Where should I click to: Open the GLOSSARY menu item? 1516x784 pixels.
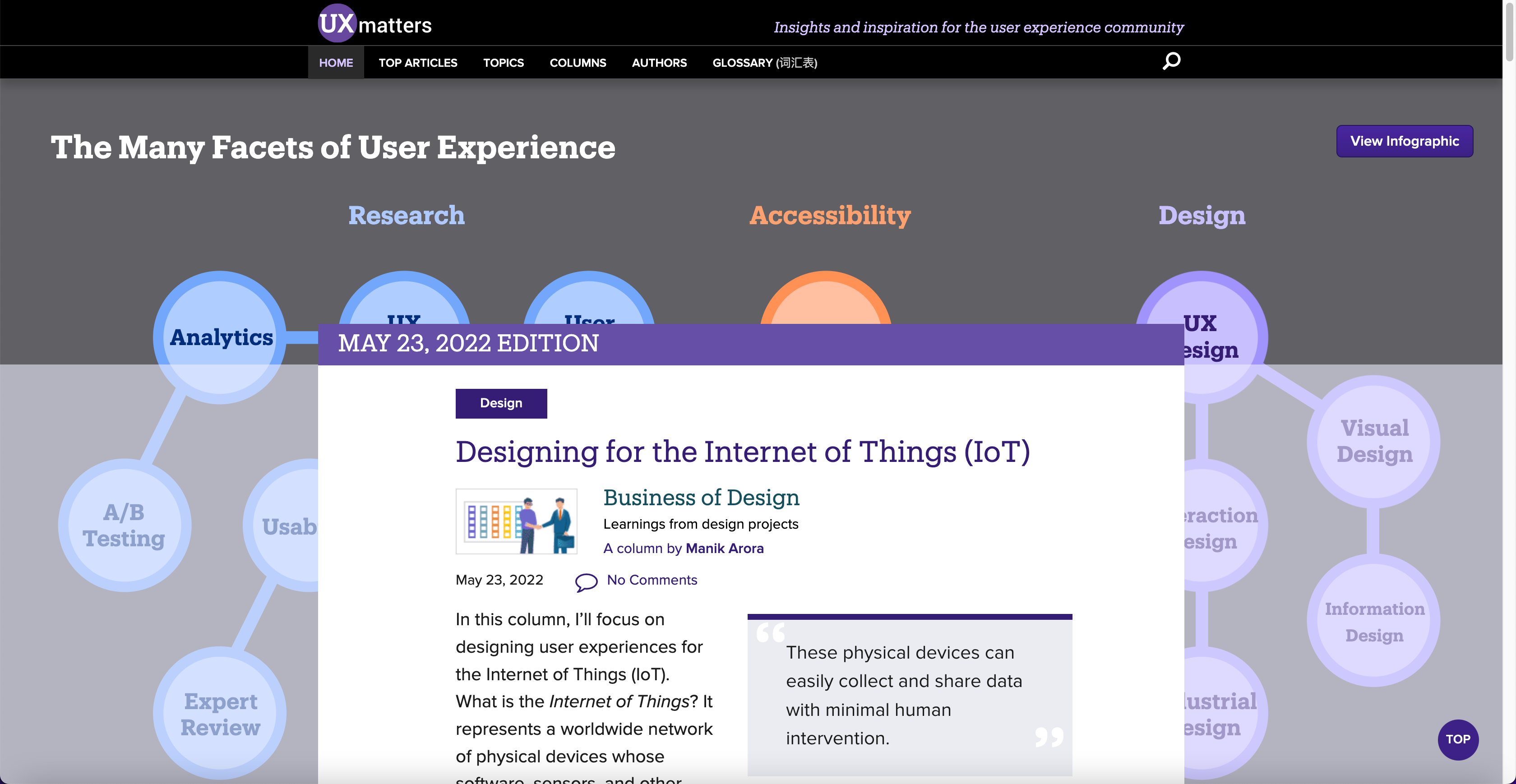tap(764, 62)
